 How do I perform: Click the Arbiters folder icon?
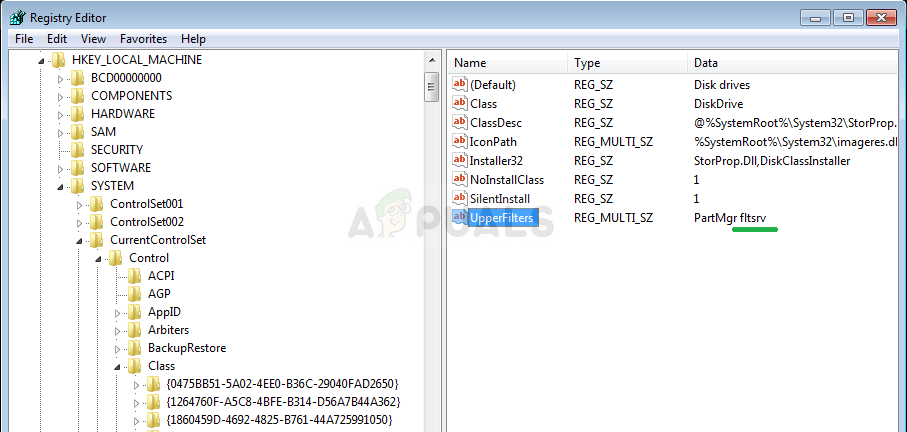pos(134,330)
